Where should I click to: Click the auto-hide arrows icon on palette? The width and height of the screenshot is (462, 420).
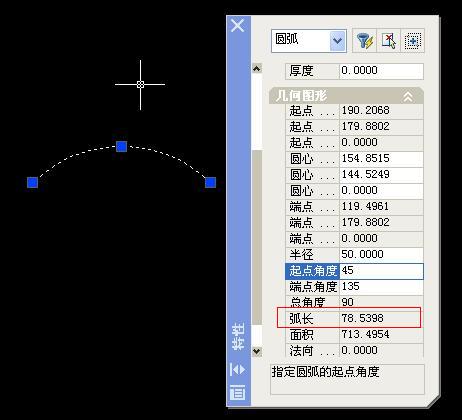tap(237, 370)
